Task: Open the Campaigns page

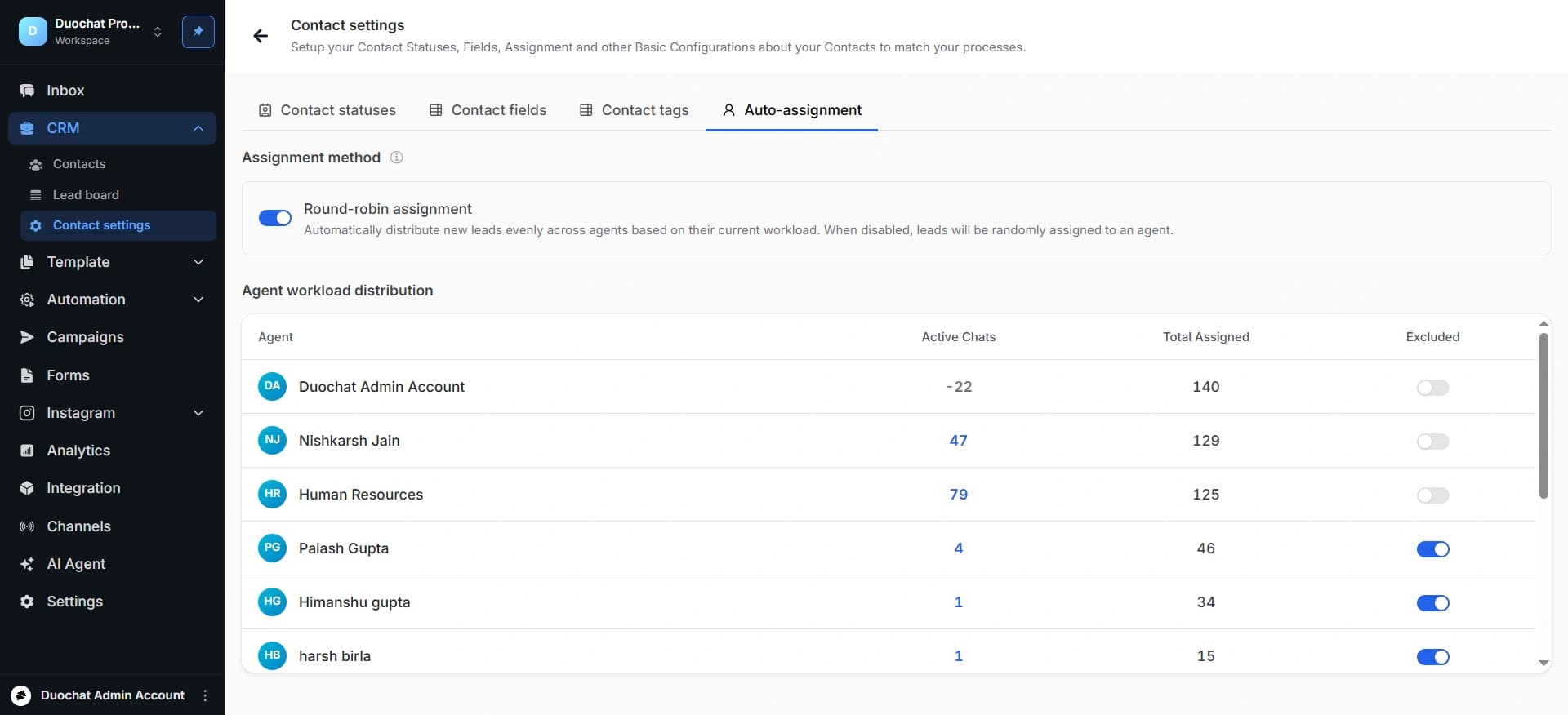Action: pos(113,337)
